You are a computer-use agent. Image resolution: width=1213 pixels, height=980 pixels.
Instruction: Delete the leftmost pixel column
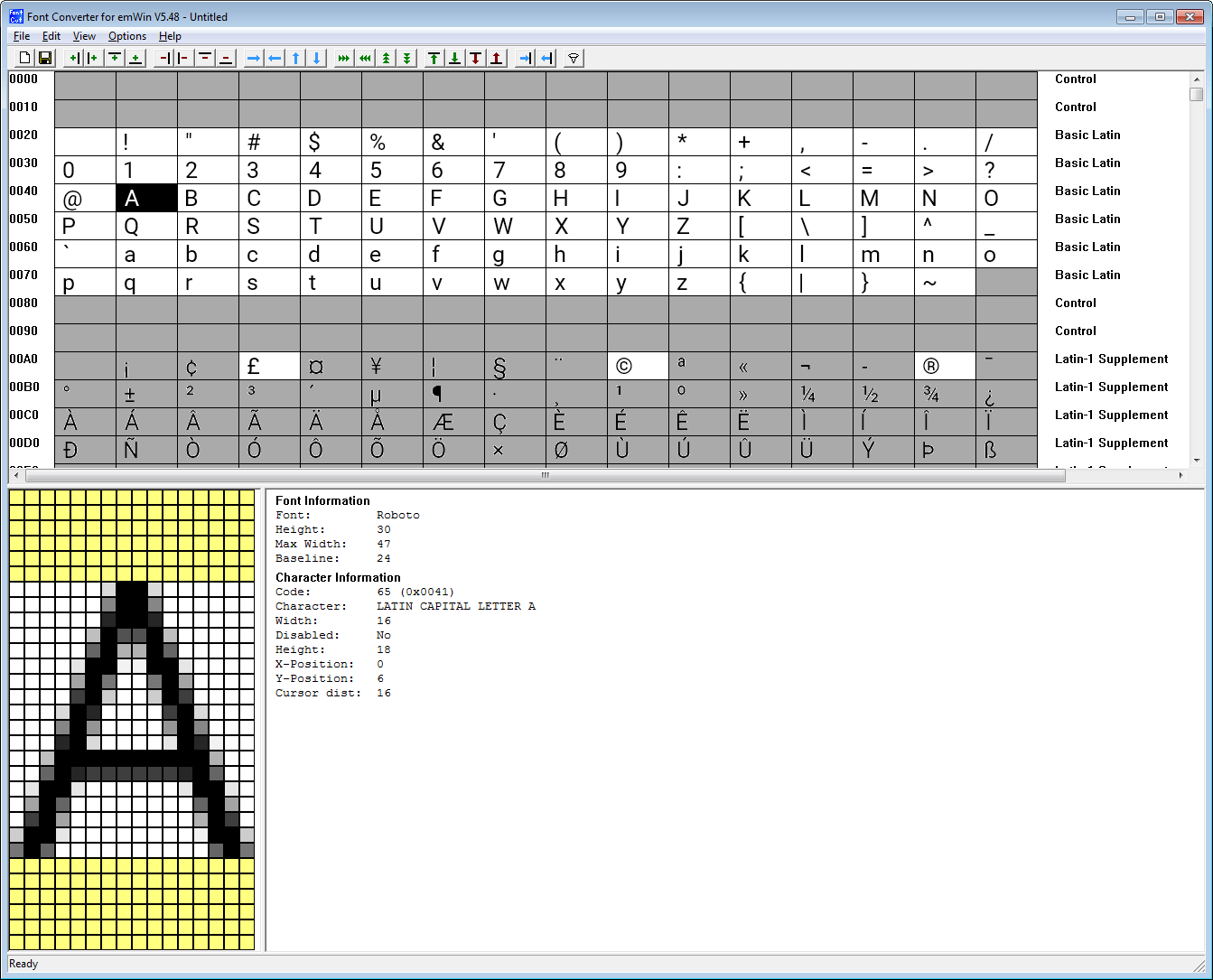click(x=163, y=57)
